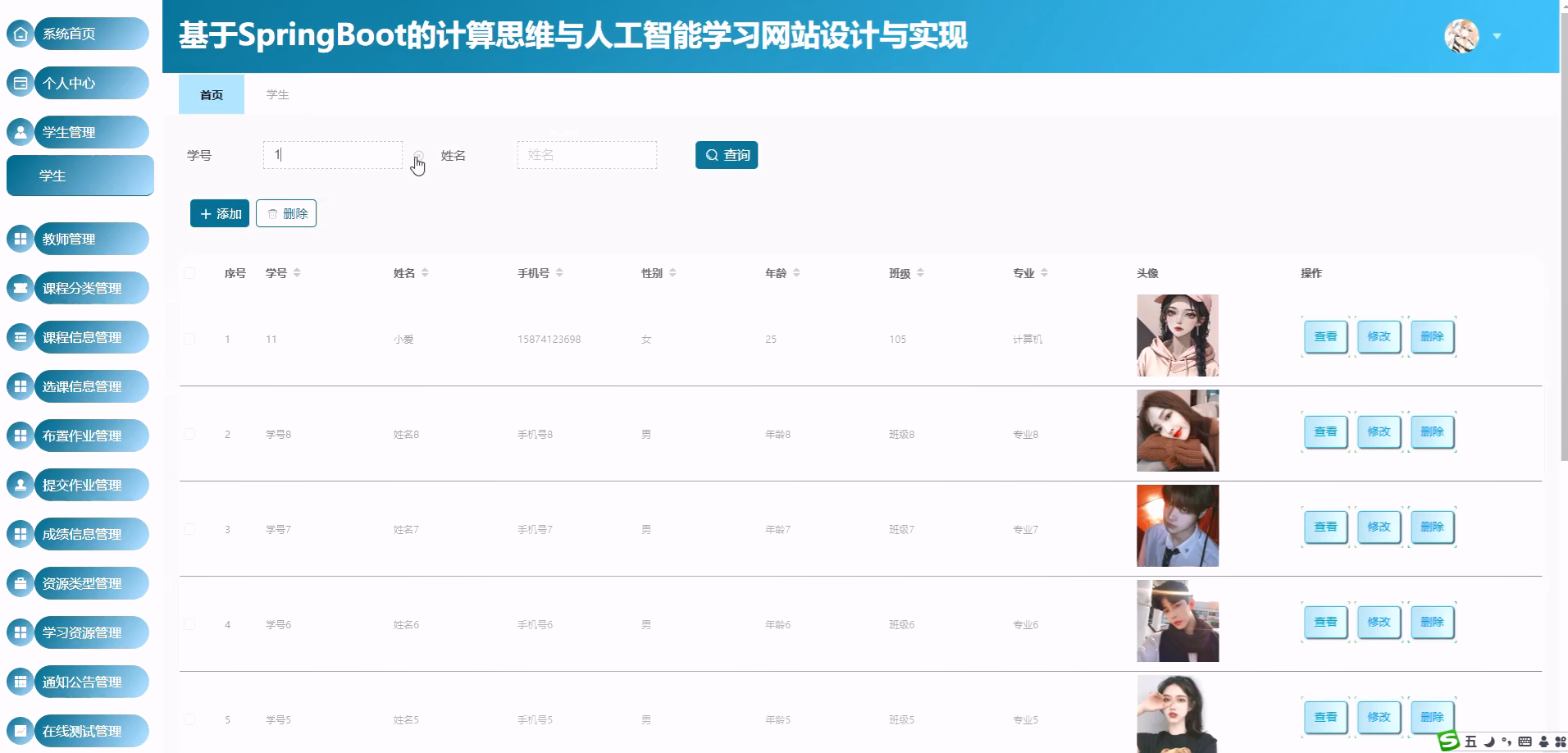The width and height of the screenshot is (1568, 753).
Task: Sort table by 手机号 column
Action: pyautogui.click(x=559, y=273)
